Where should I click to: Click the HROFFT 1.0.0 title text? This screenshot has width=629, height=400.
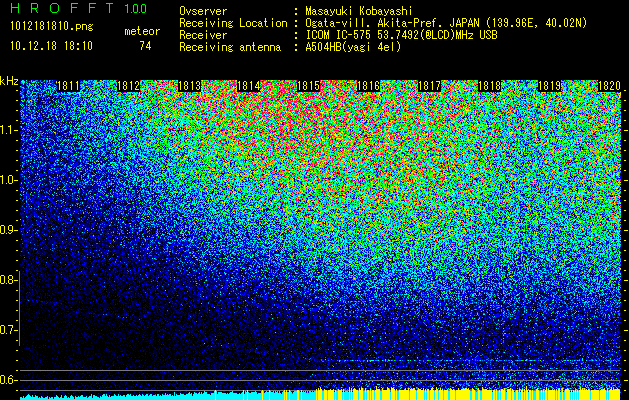coord(79,8)
